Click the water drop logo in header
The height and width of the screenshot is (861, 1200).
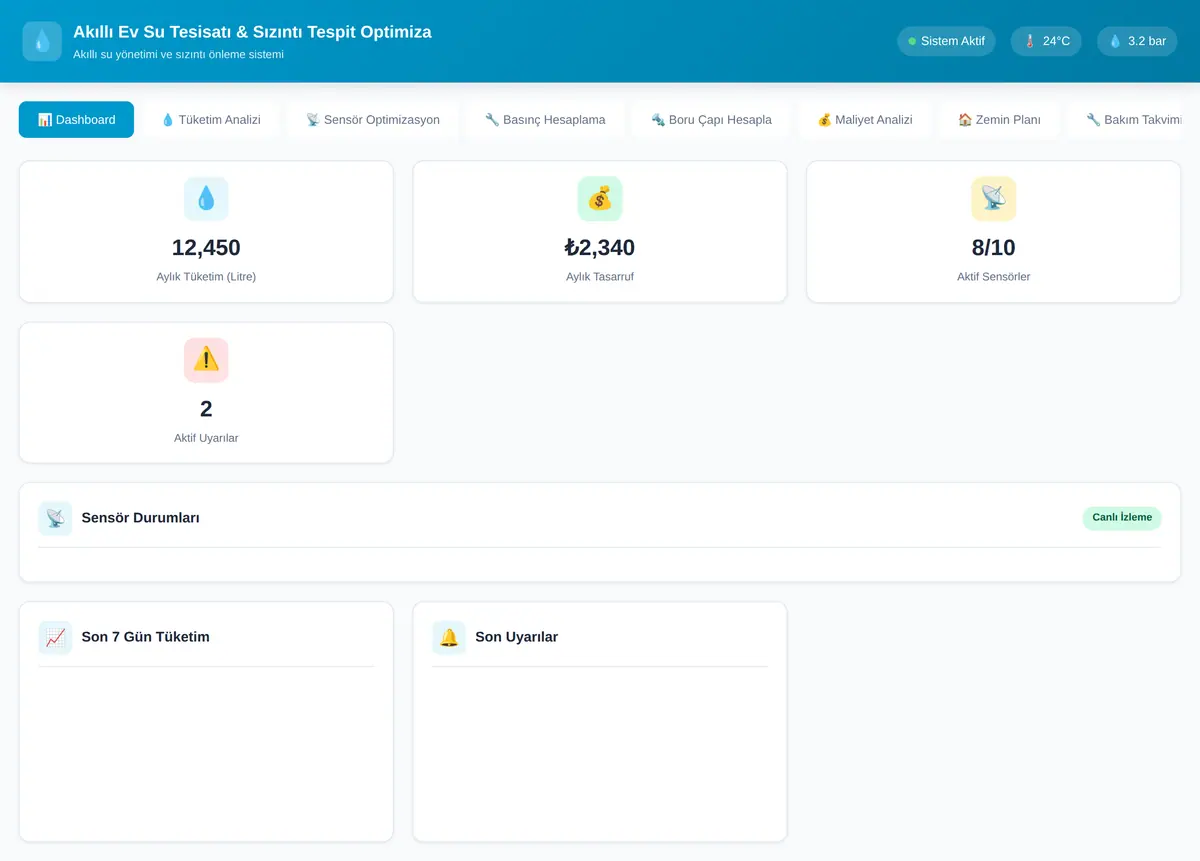click(x=42, y=41)
